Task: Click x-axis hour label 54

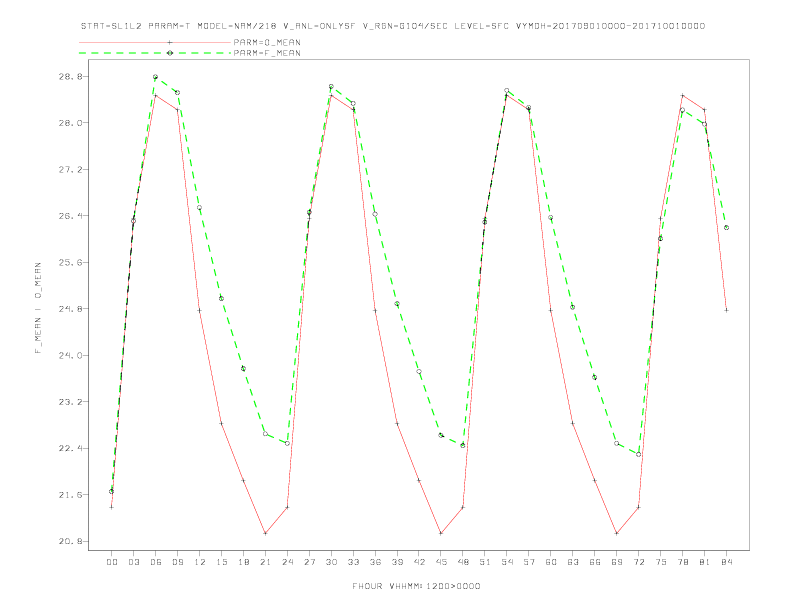Action: (507, 562)
